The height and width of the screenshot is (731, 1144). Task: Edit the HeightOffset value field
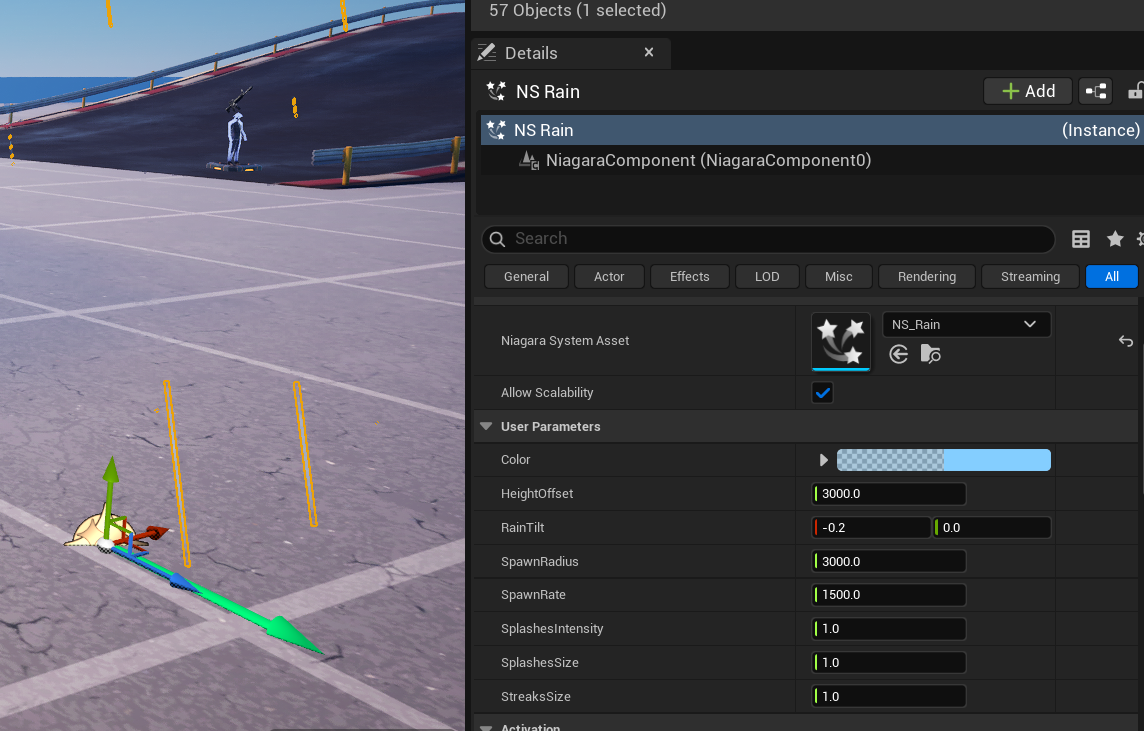pos(889,494)
